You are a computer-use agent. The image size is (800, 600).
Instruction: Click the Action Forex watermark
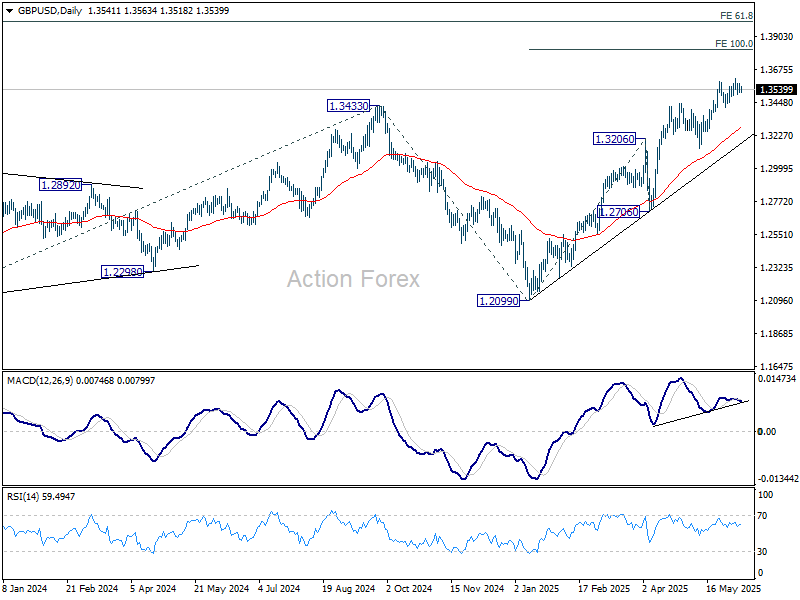pos(353,279)
